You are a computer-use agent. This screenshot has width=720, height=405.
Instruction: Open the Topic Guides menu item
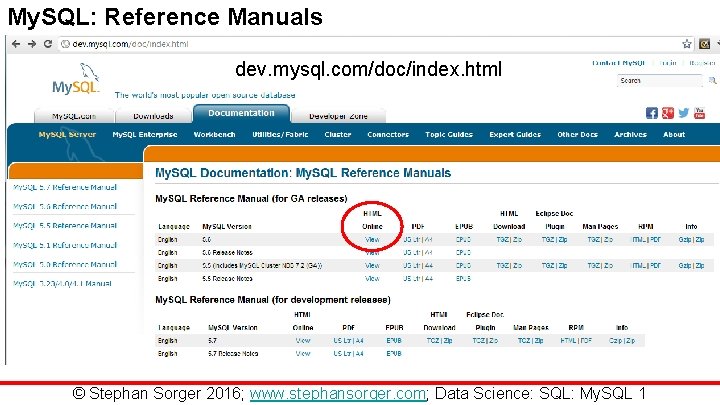[449, 135]
